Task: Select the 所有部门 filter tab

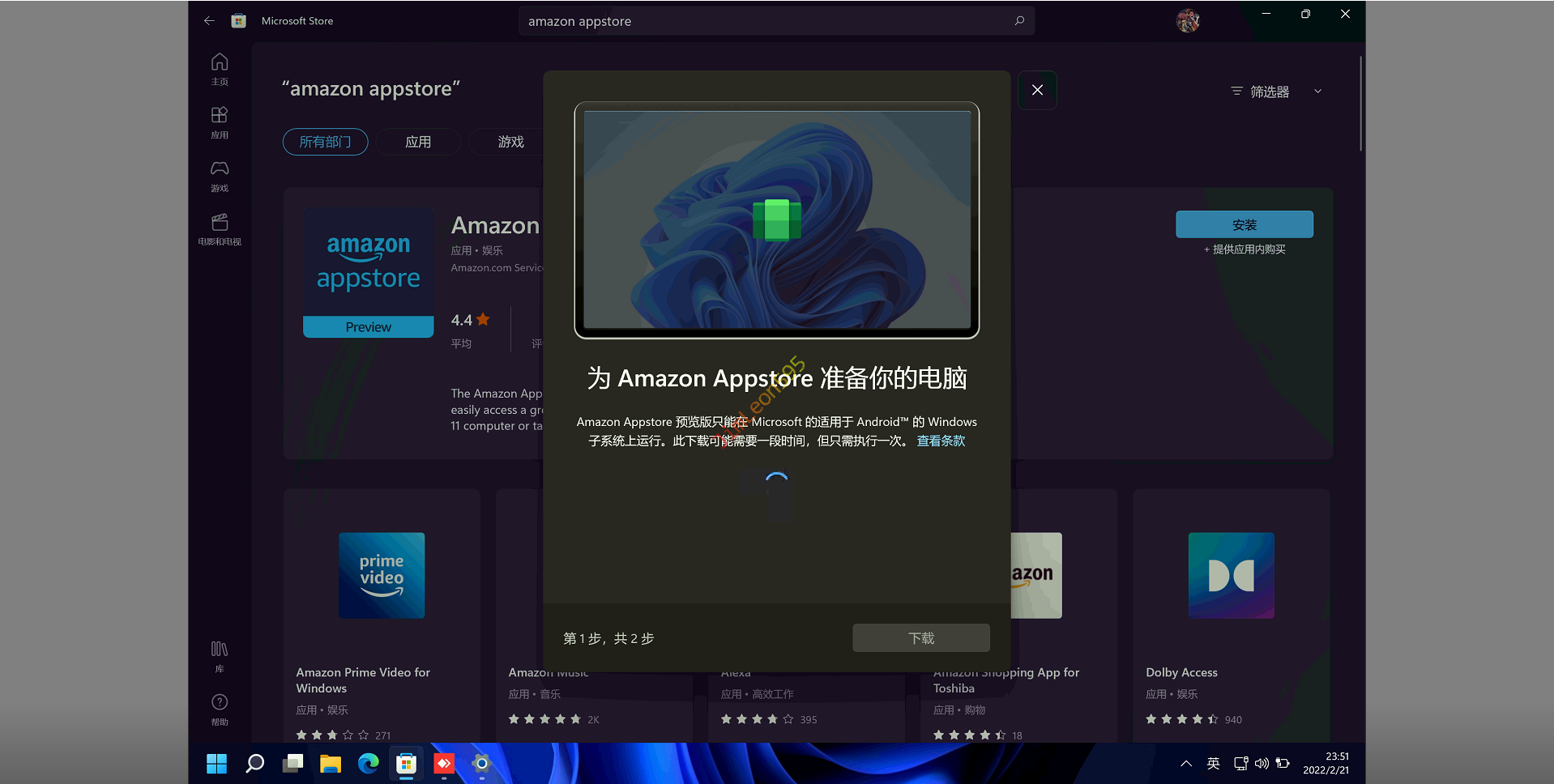Action: pyautogui.click(x=325, y=142)
